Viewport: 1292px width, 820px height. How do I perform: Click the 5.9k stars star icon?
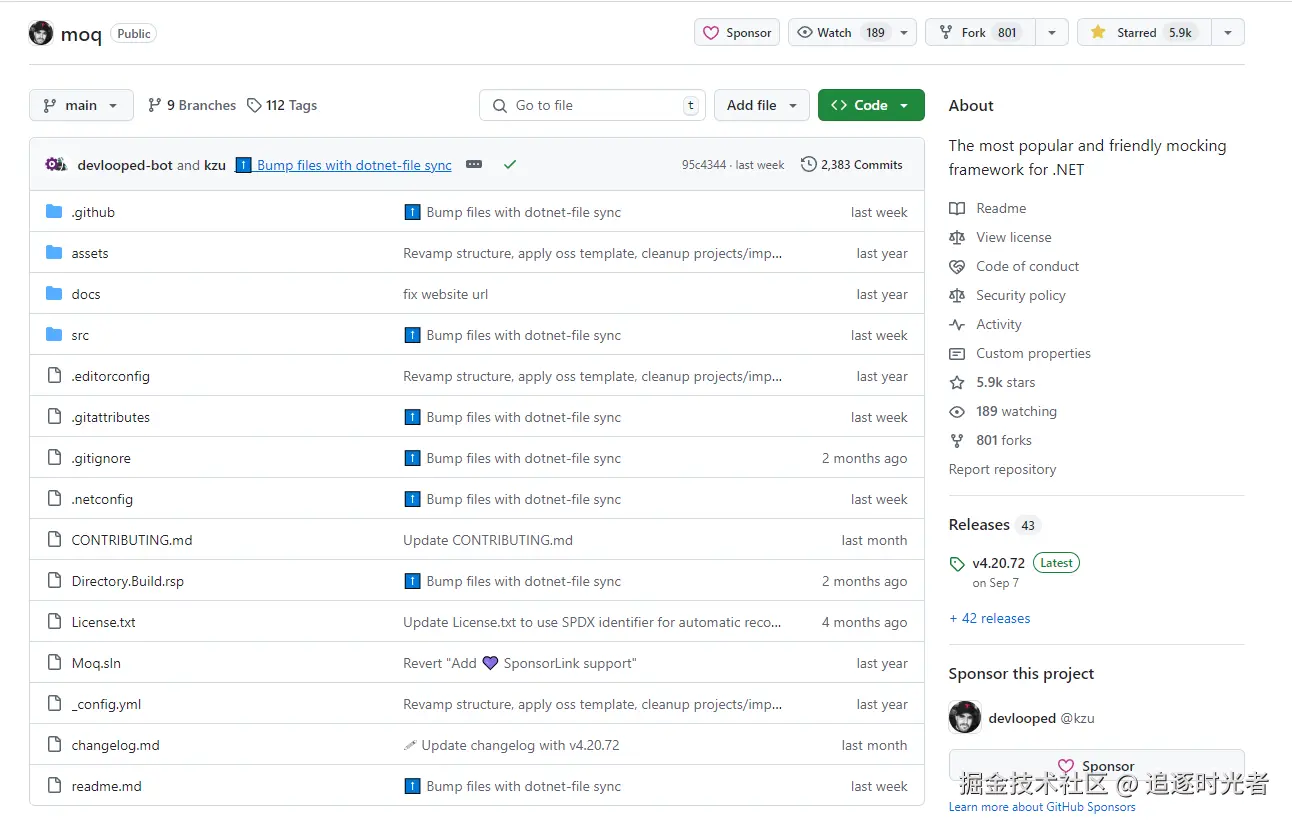pyautogui.click(x=957, y=382)
